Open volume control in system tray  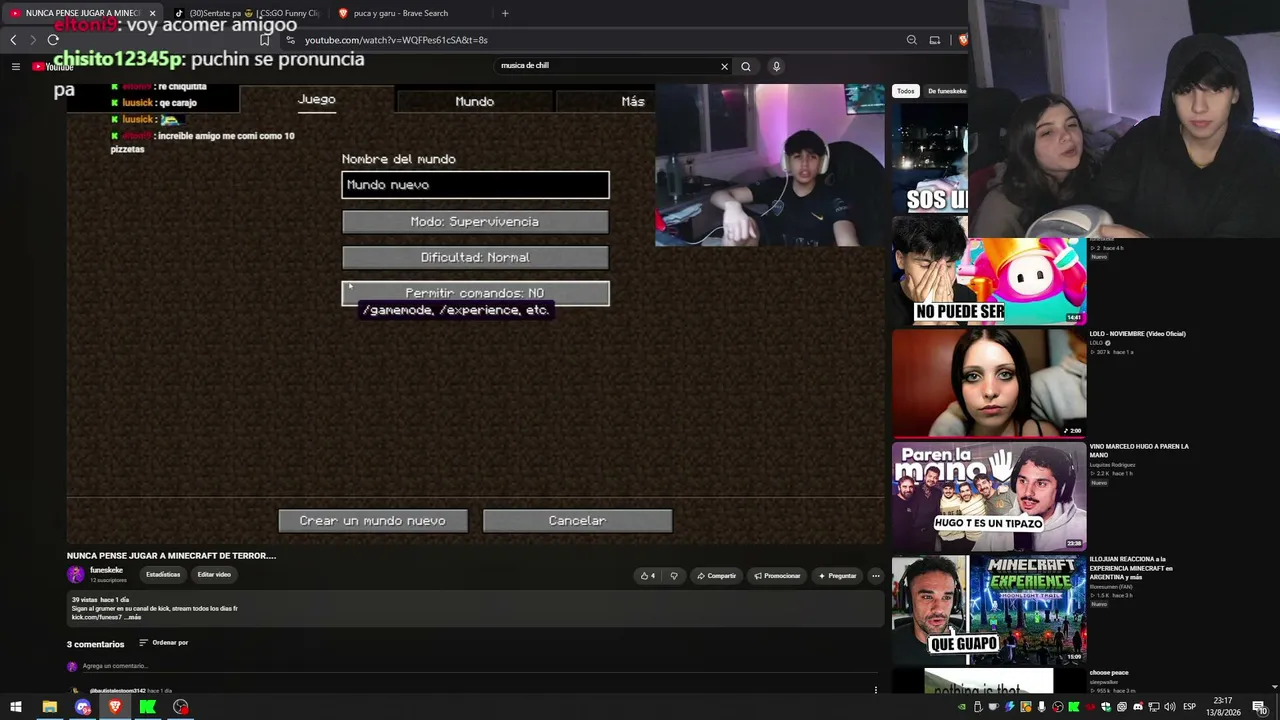1172,707
